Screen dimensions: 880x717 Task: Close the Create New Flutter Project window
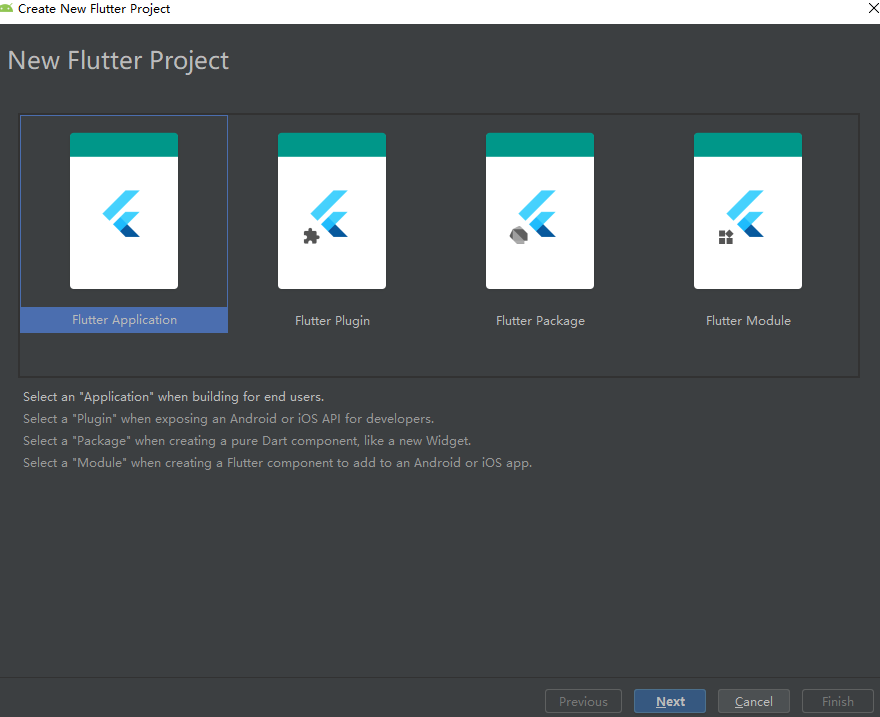[x=873, y=8]
